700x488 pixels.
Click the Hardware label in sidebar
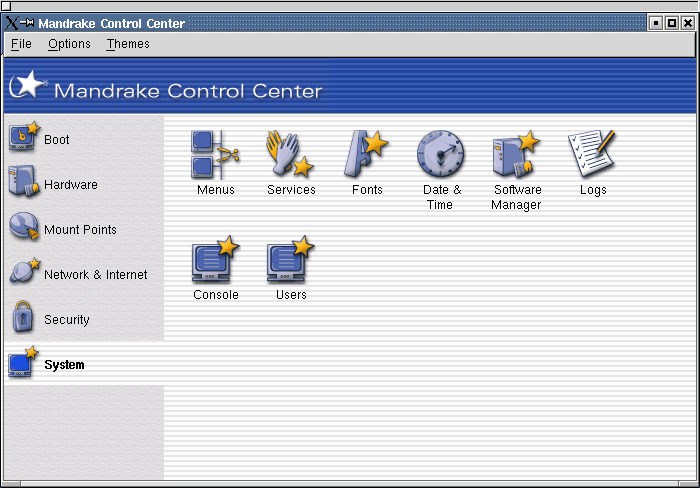click(x=71, y=184)
